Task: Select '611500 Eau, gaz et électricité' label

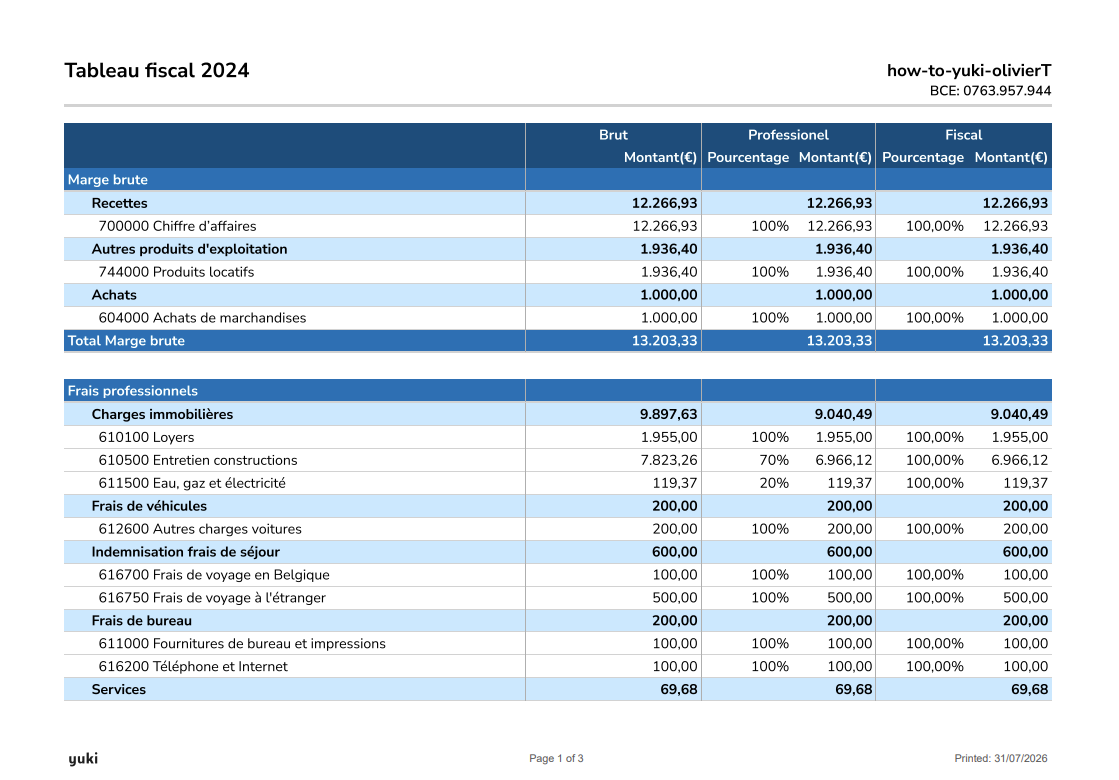Action: pyautogui.click(x=192, y=483)
